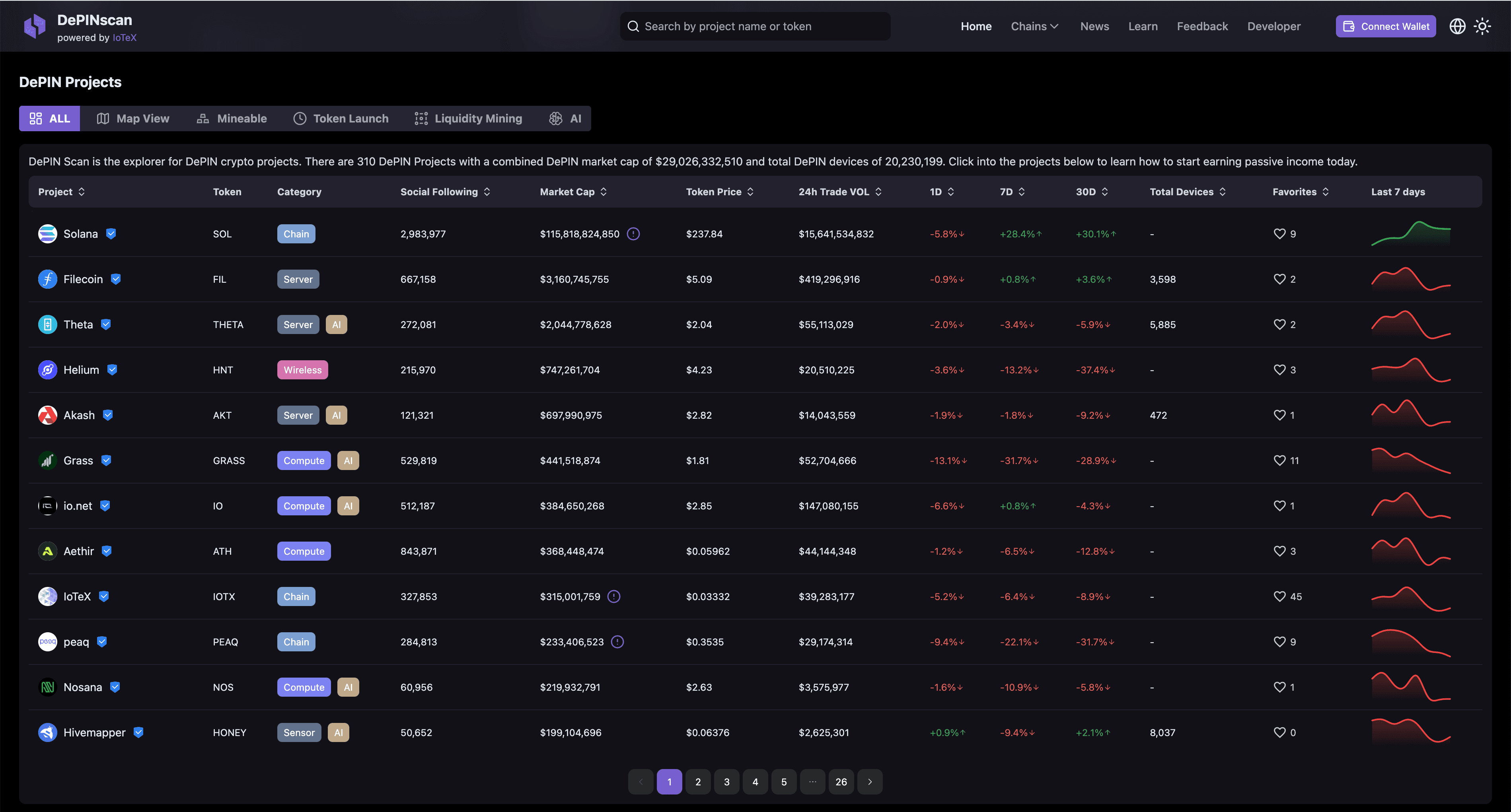Expand the Chains dropdown menu

click(1035, 26)
